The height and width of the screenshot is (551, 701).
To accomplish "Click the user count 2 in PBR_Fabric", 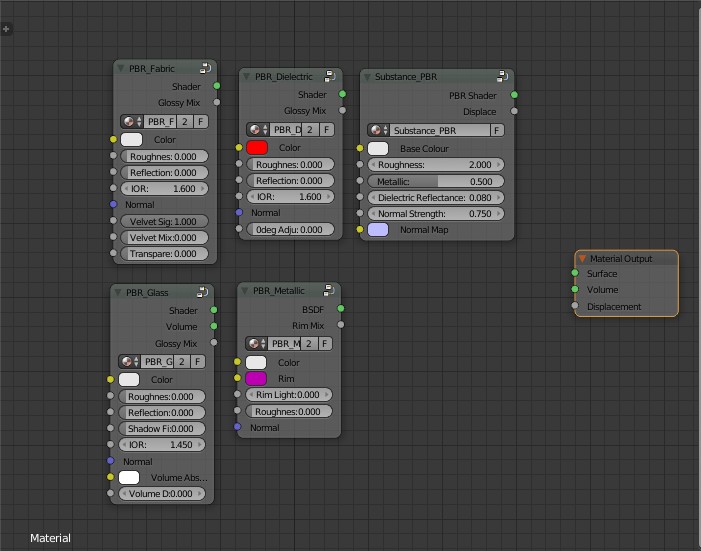I will [185, 122].
